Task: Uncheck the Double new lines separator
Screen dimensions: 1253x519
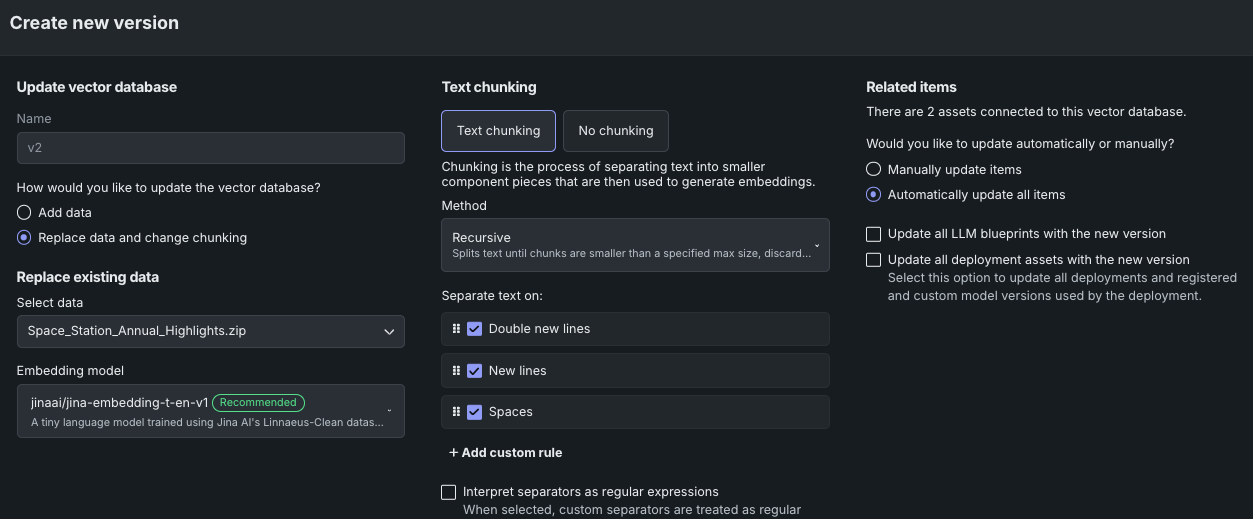Action: 475,329
